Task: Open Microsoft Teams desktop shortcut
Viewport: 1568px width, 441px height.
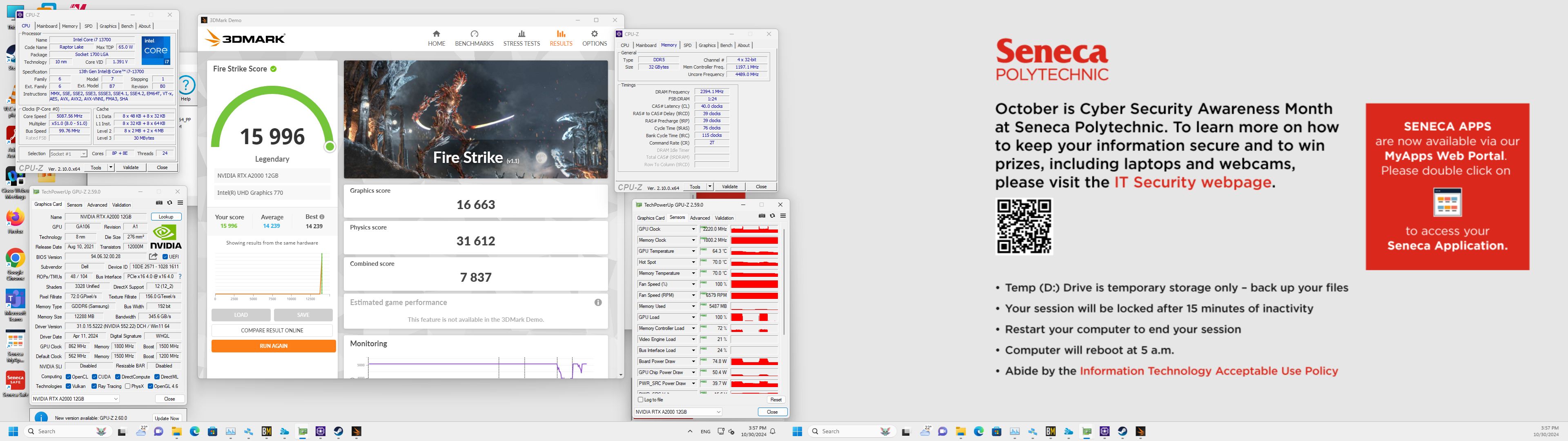Action: [x=15, y=305]
